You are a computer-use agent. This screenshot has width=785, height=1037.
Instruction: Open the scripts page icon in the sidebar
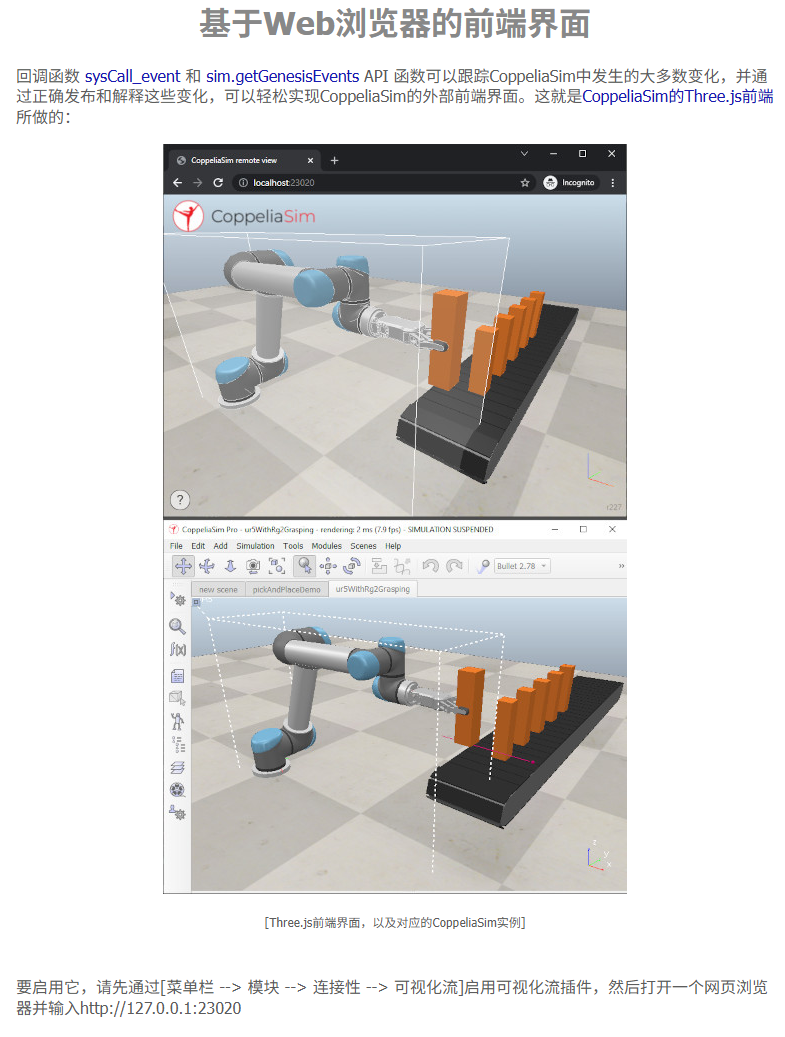click(177, 676)
